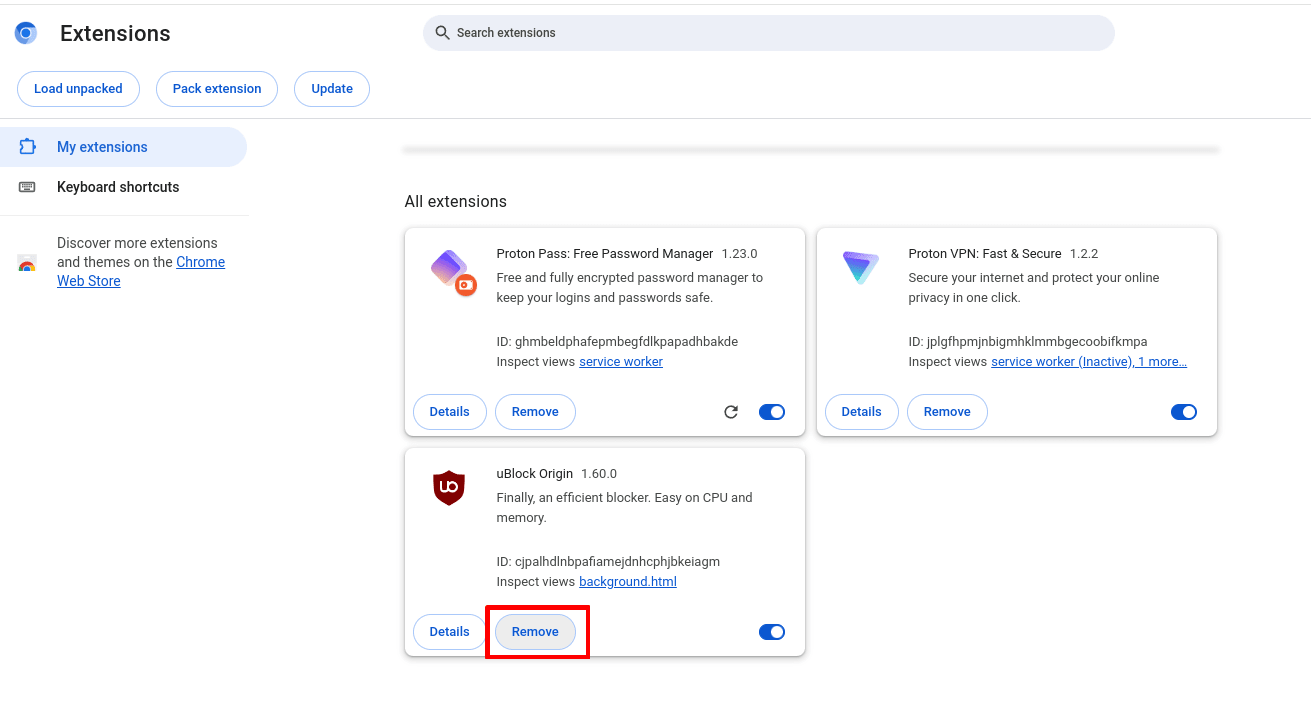The width and height of the screenshot is (1311, 703).
Task: Open Details for Proton VPN
Action: point(862,412)
